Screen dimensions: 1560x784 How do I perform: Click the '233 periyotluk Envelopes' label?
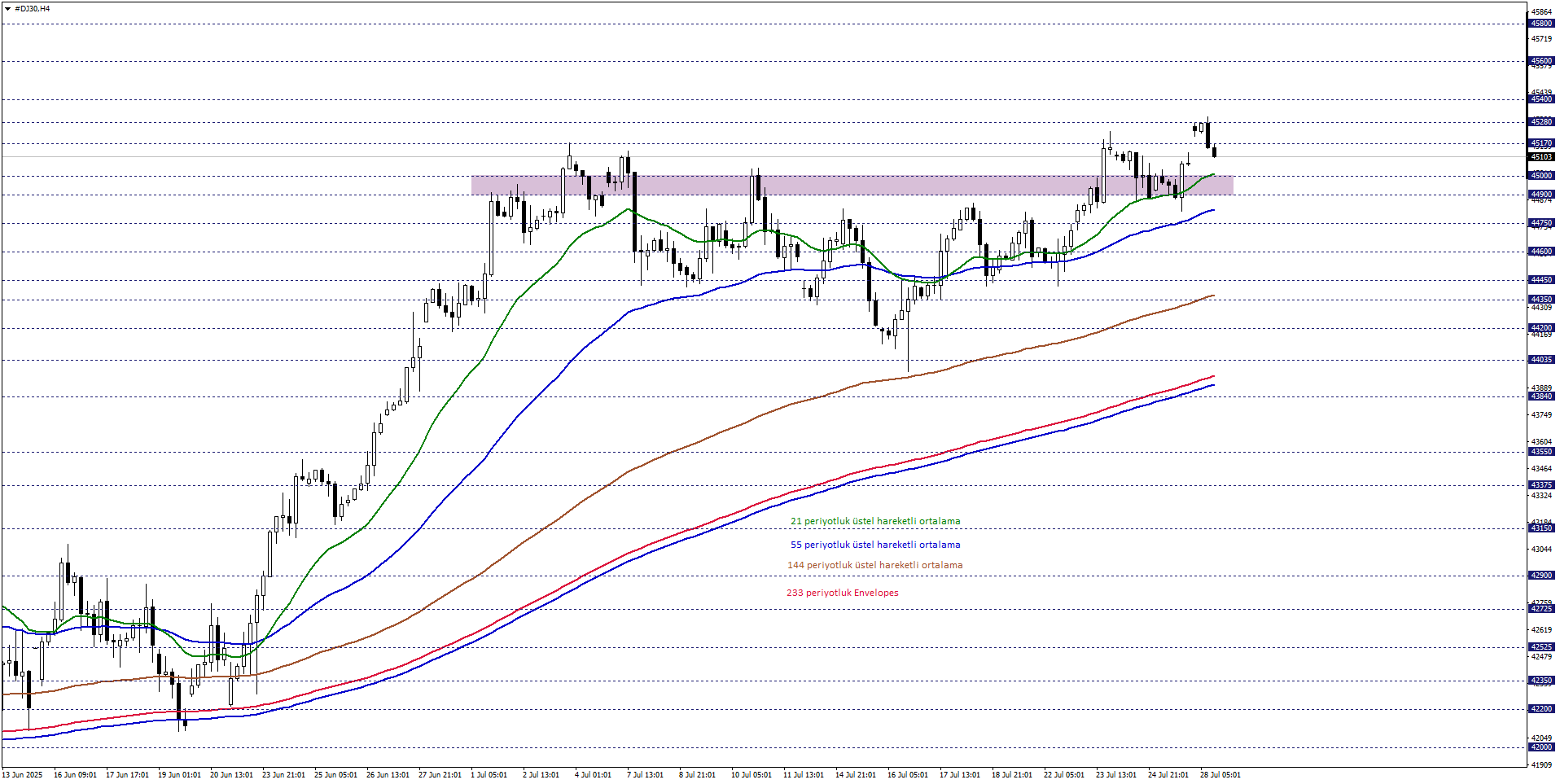point(843,593)
